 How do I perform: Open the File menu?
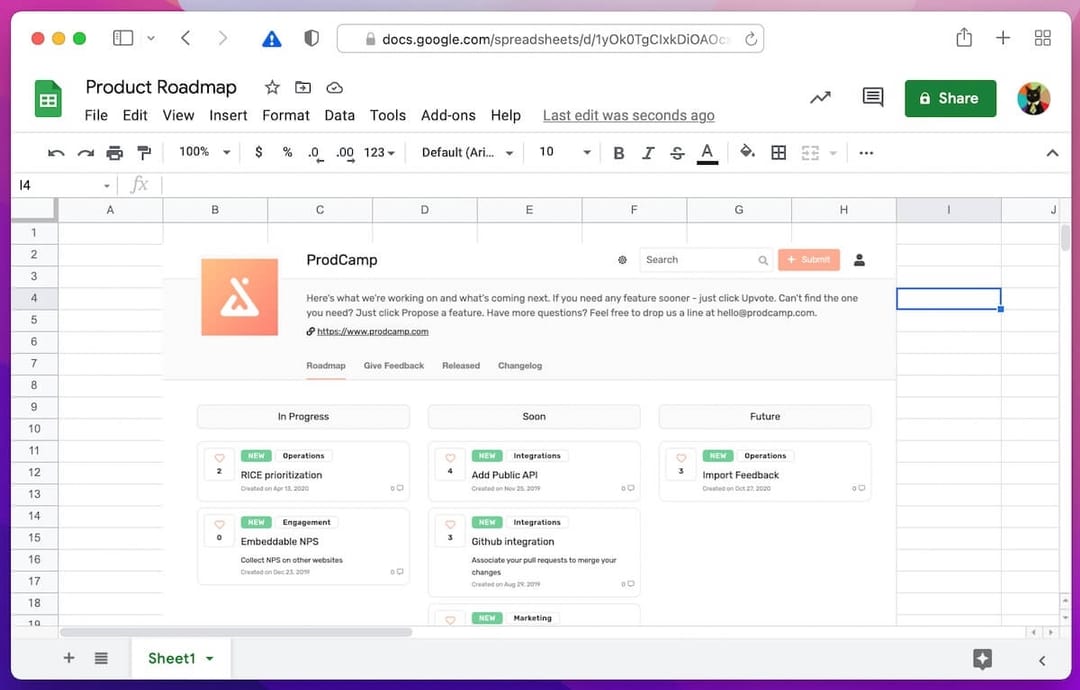[x=96, y=116]
